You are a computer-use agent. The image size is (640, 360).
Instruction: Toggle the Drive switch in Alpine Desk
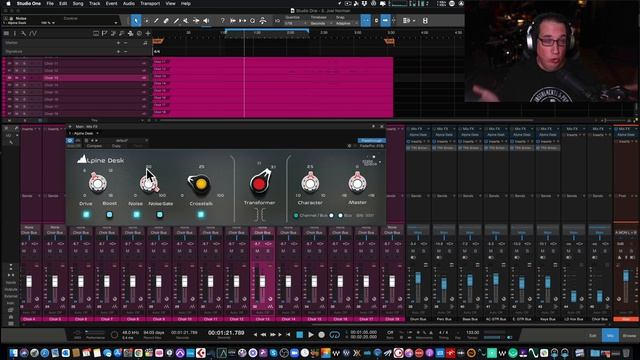tap(86, 214)
